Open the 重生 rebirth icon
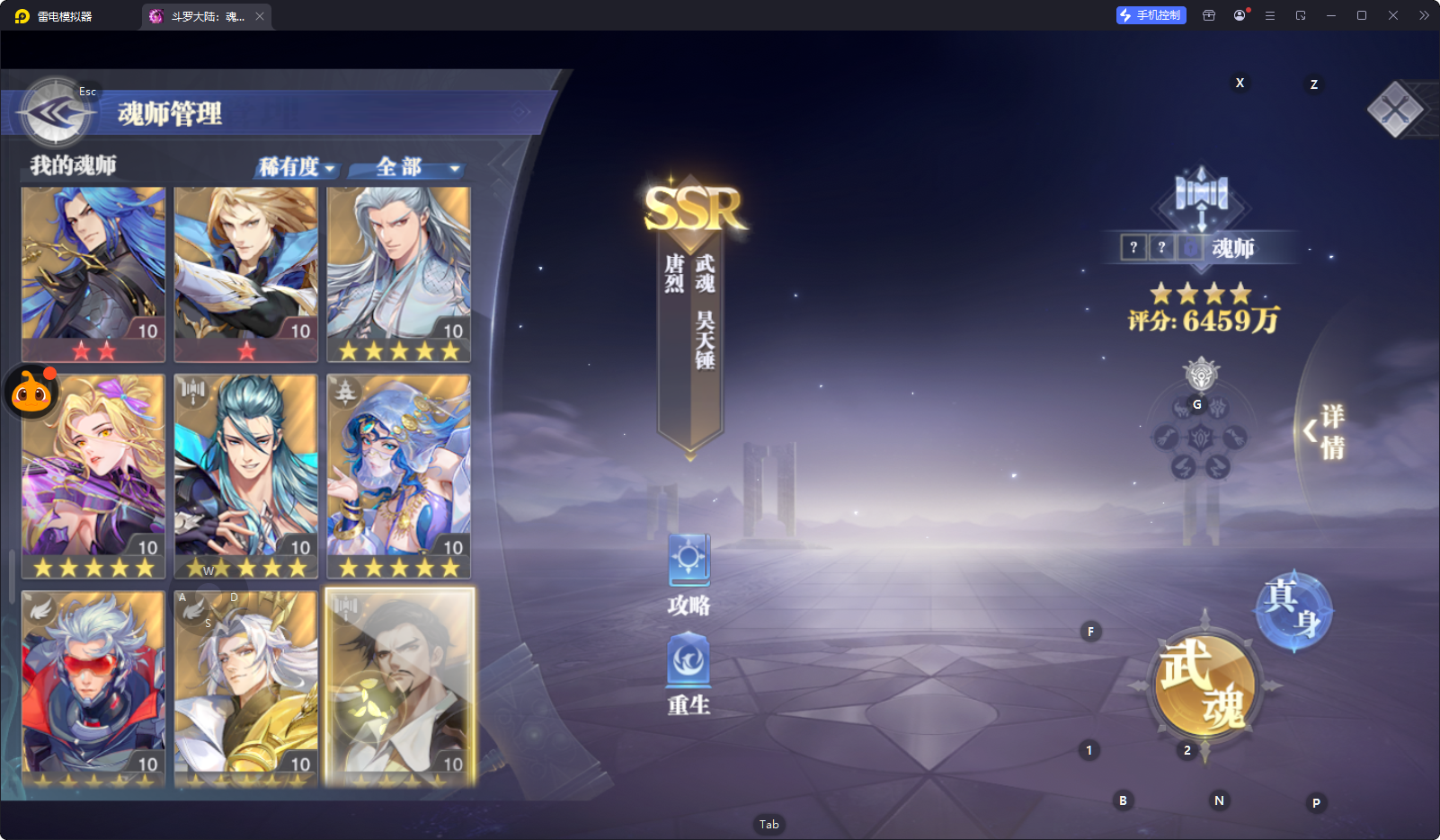The width and height of the screenshot is (1440, 840). click(689, 675)
